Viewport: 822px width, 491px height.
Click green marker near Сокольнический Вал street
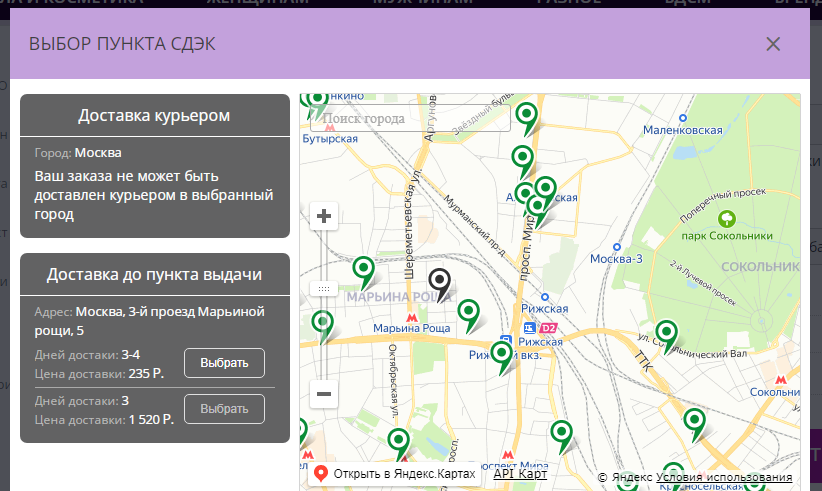(666, 332)
